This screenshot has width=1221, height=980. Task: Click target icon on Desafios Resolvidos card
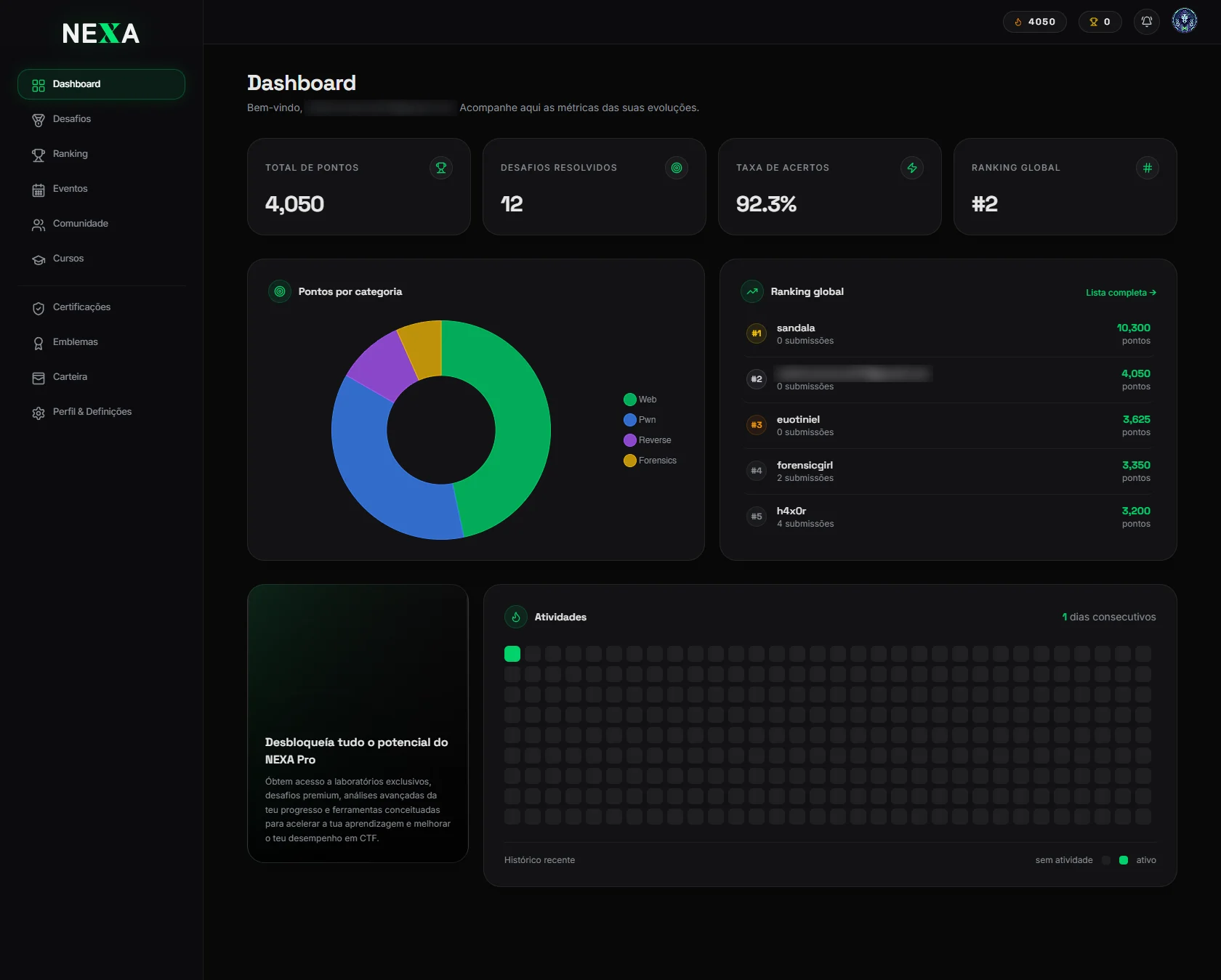point(677,168)
